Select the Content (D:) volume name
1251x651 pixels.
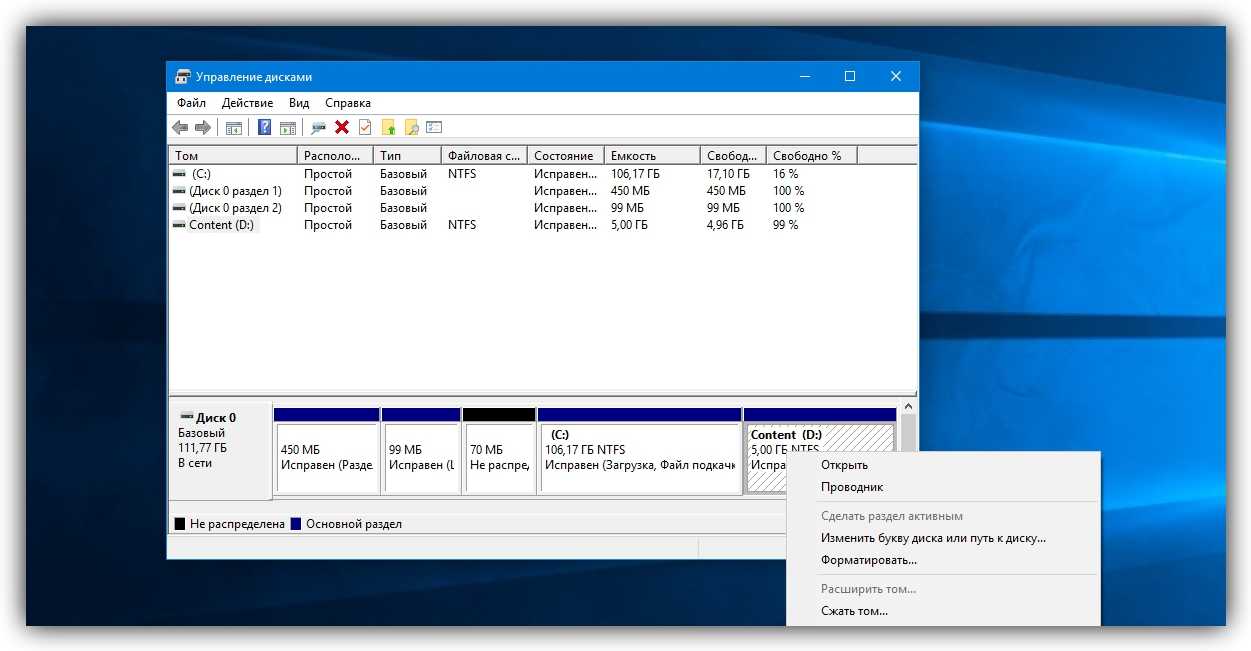pyautogui.click(x=223, y=225)
